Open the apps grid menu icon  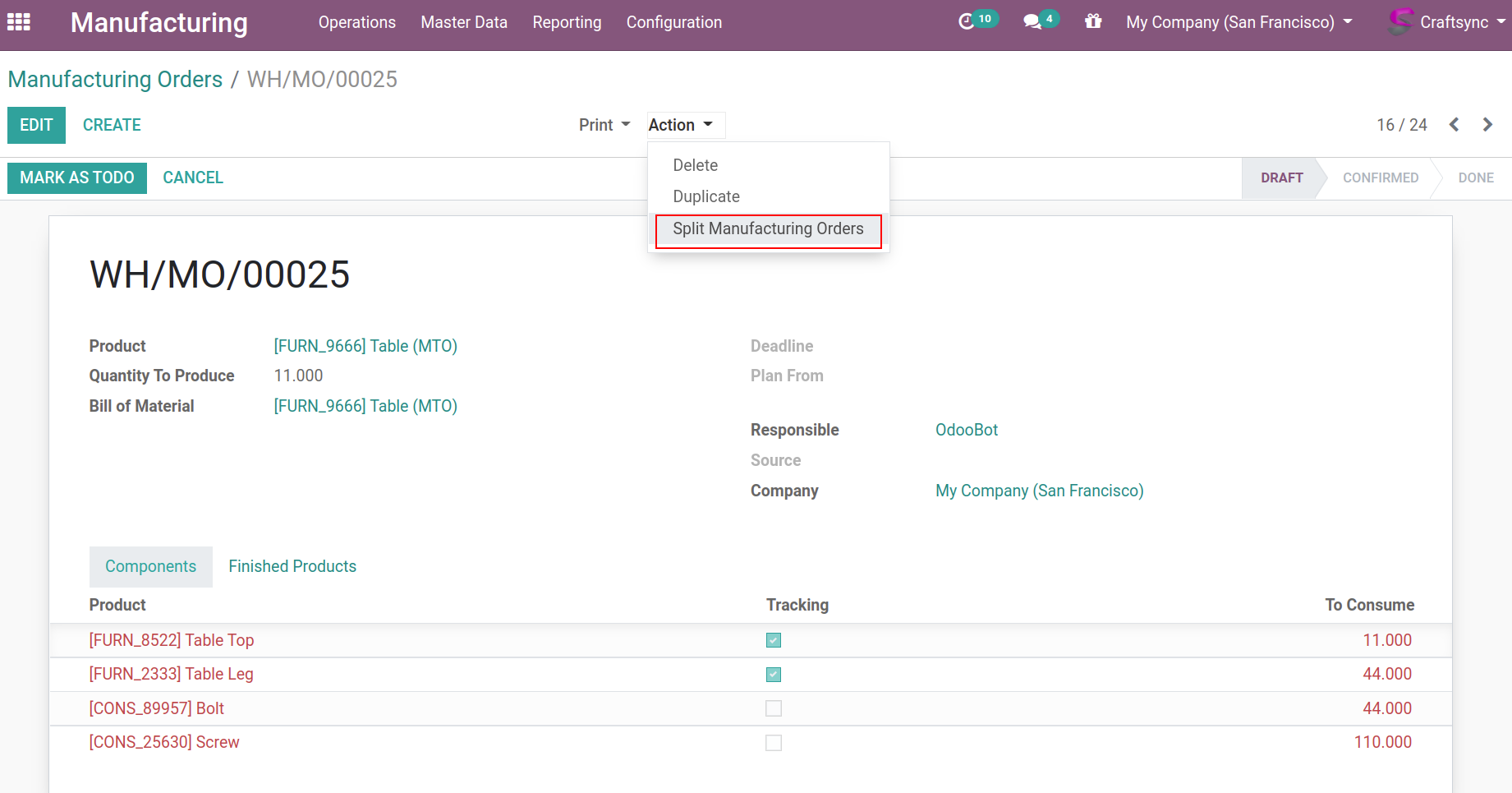(x=18, y=22)
